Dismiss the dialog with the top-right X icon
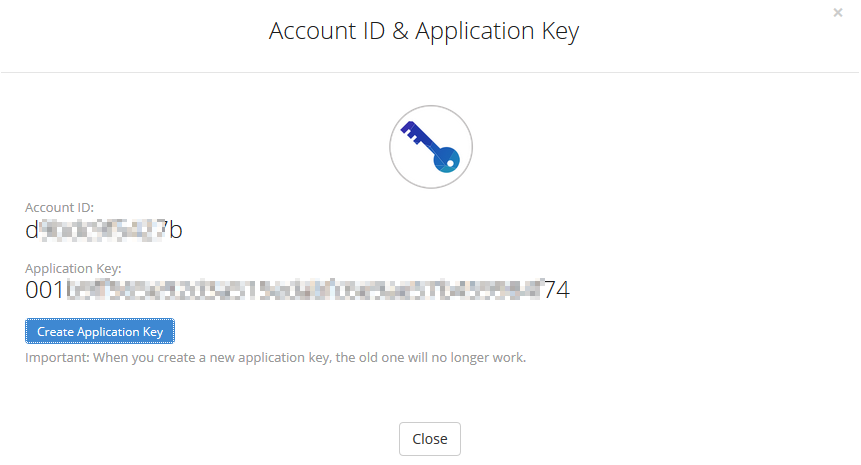 tap(837, 13)
